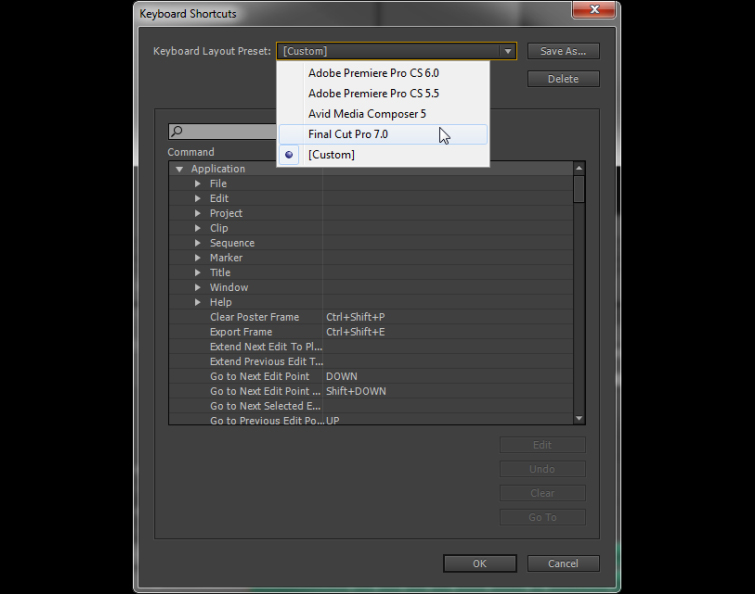755x594 pixels.
Task: Close the Keyboard Shortcuts window
Action: [x=594, y=10]
